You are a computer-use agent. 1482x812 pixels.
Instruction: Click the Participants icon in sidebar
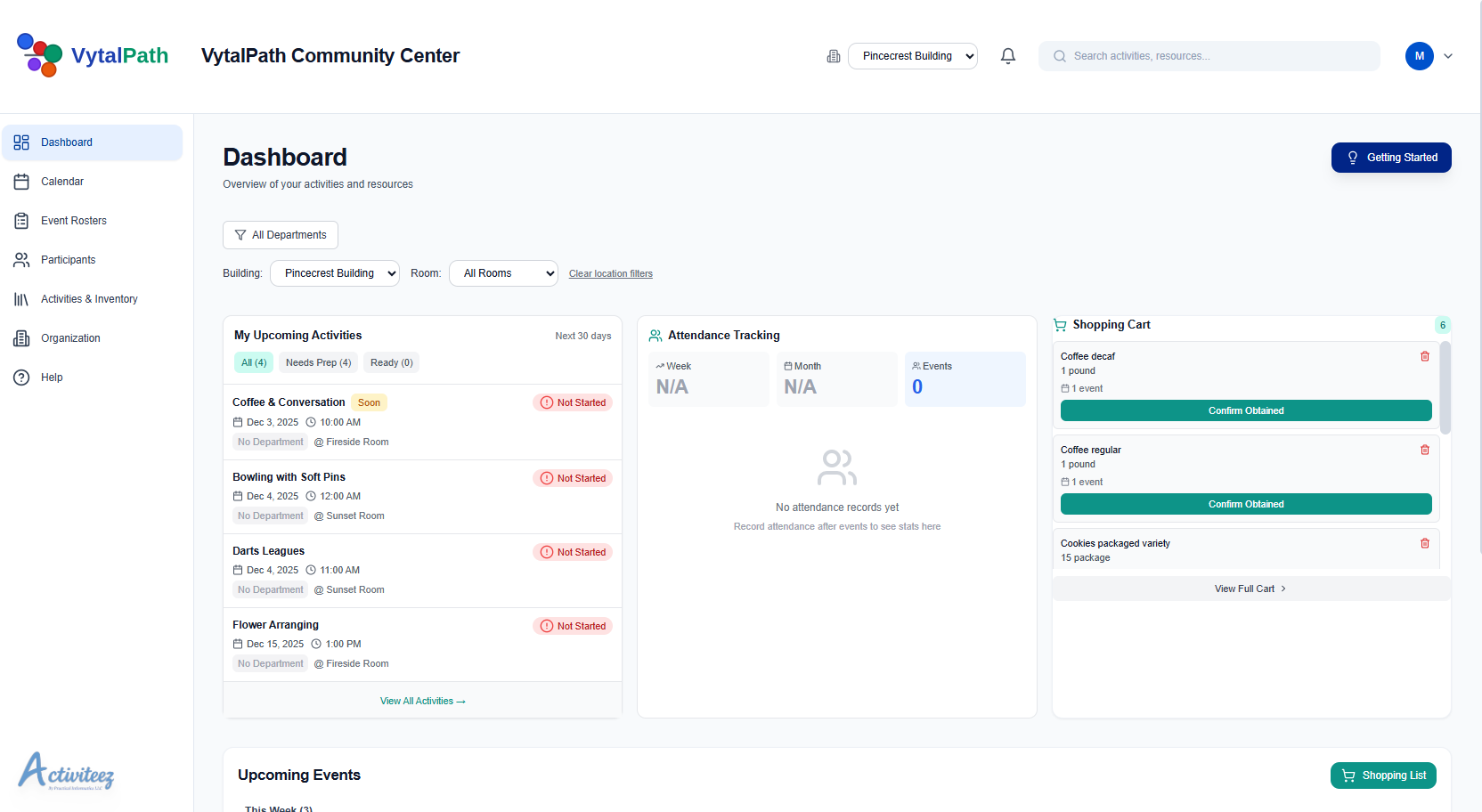tap(21, 259)
